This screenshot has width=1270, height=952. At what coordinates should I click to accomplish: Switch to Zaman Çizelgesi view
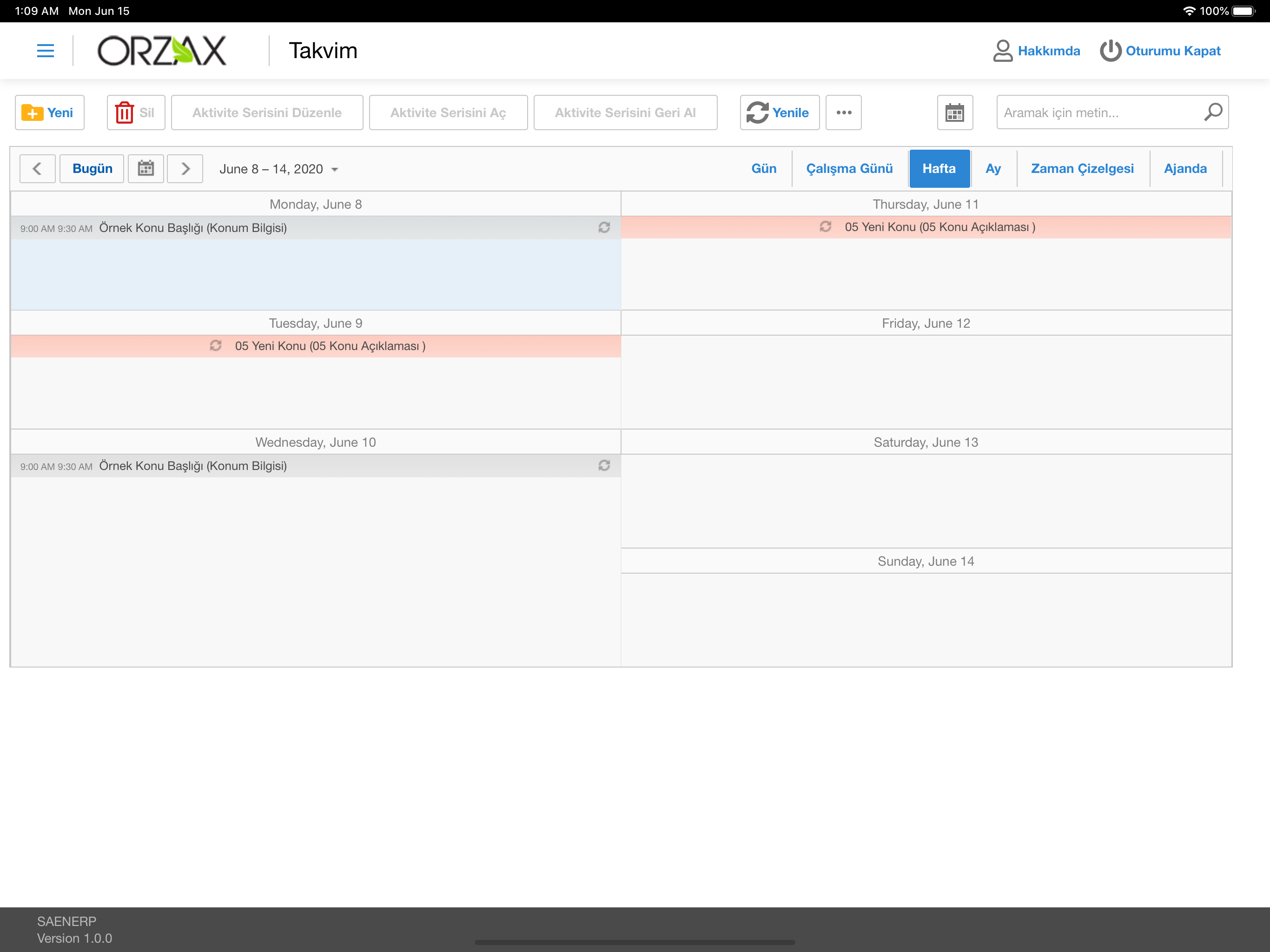1082,169
